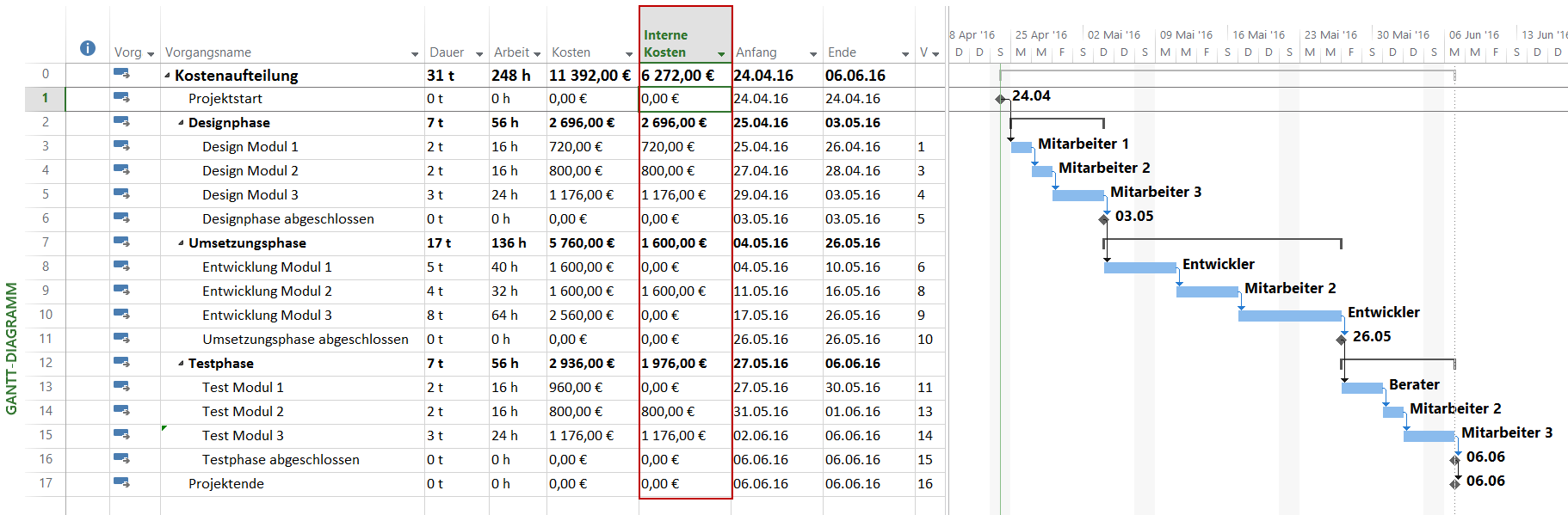
Task: Click the 03.05 milestone diamond in Gantt chart
Action: [x=1104, y=219]
